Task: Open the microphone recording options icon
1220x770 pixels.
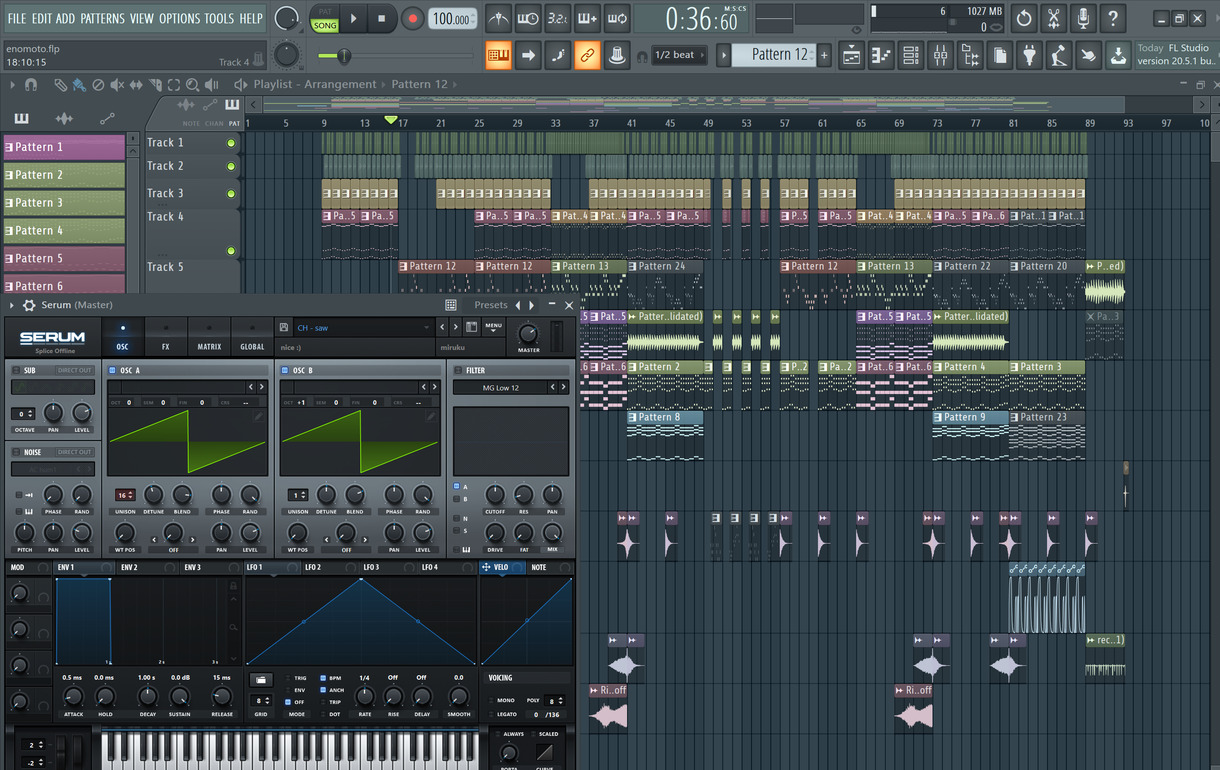Action: pos(1083,18)
